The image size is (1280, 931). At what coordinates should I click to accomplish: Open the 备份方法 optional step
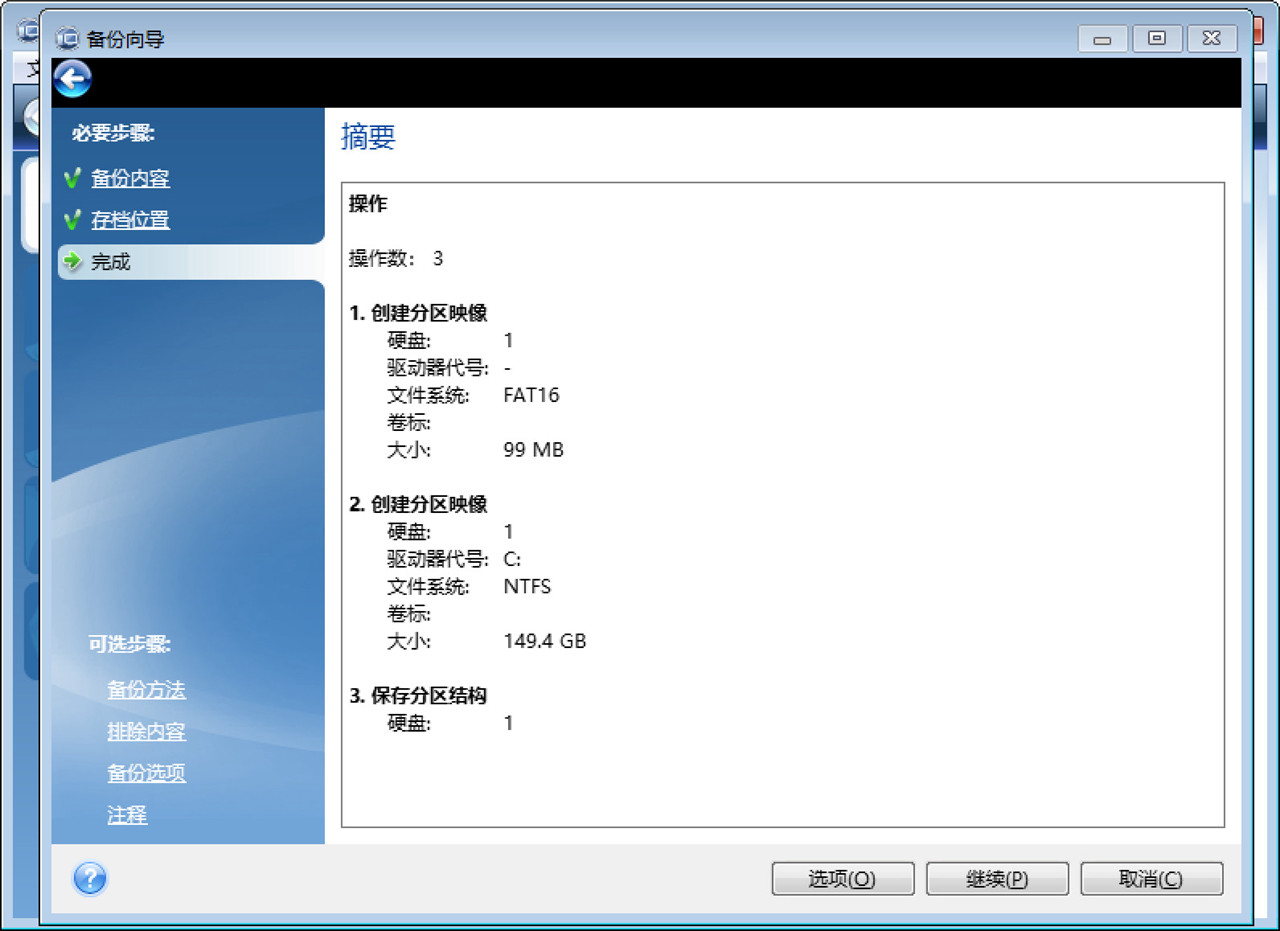(147, 689)
